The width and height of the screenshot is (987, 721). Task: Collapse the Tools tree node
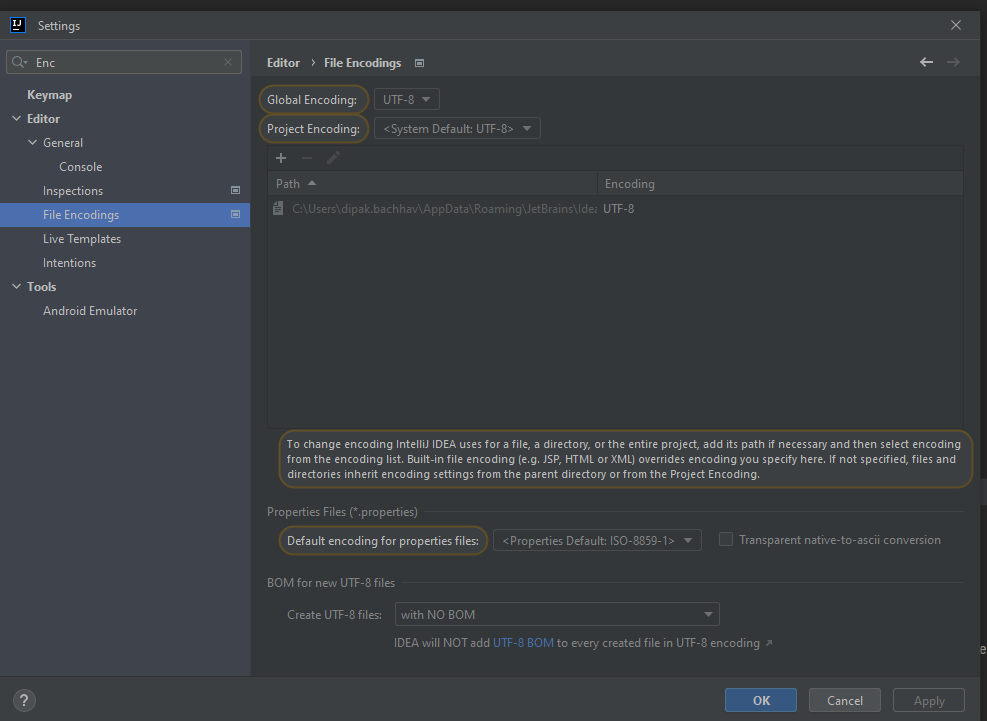point(16,287)
